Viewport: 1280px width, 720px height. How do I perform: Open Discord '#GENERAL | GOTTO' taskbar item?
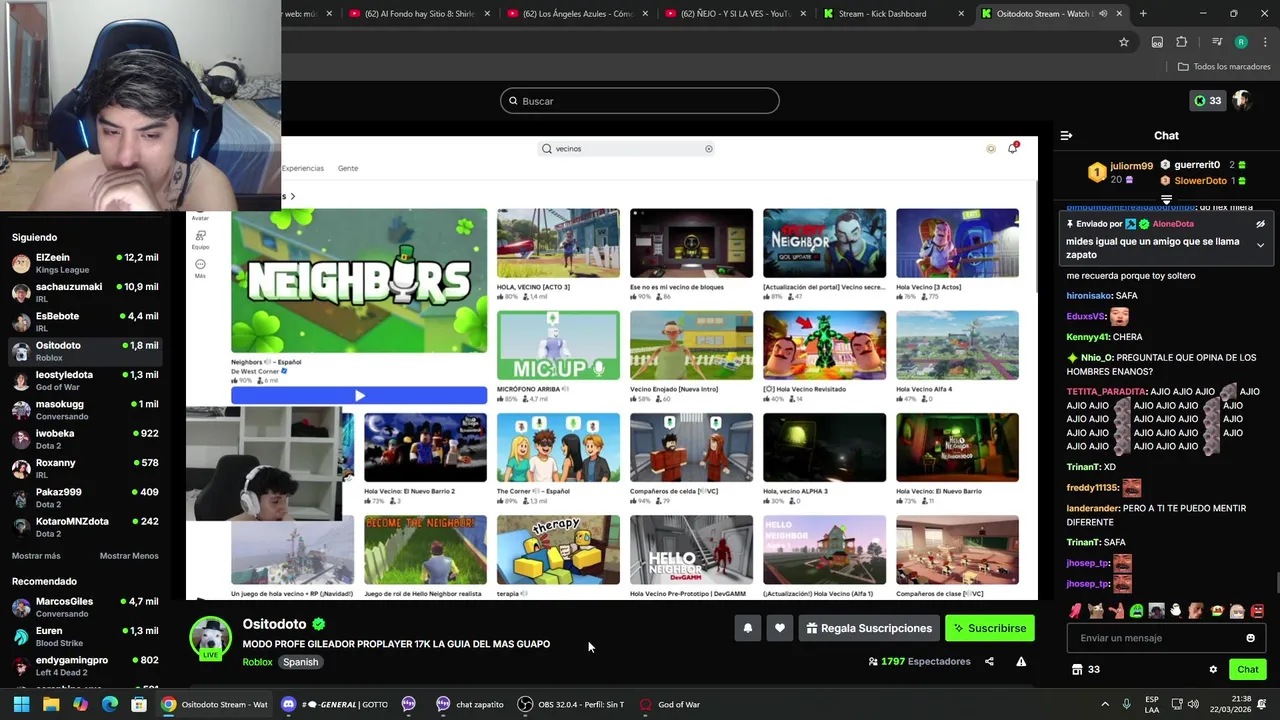point(335,704)
